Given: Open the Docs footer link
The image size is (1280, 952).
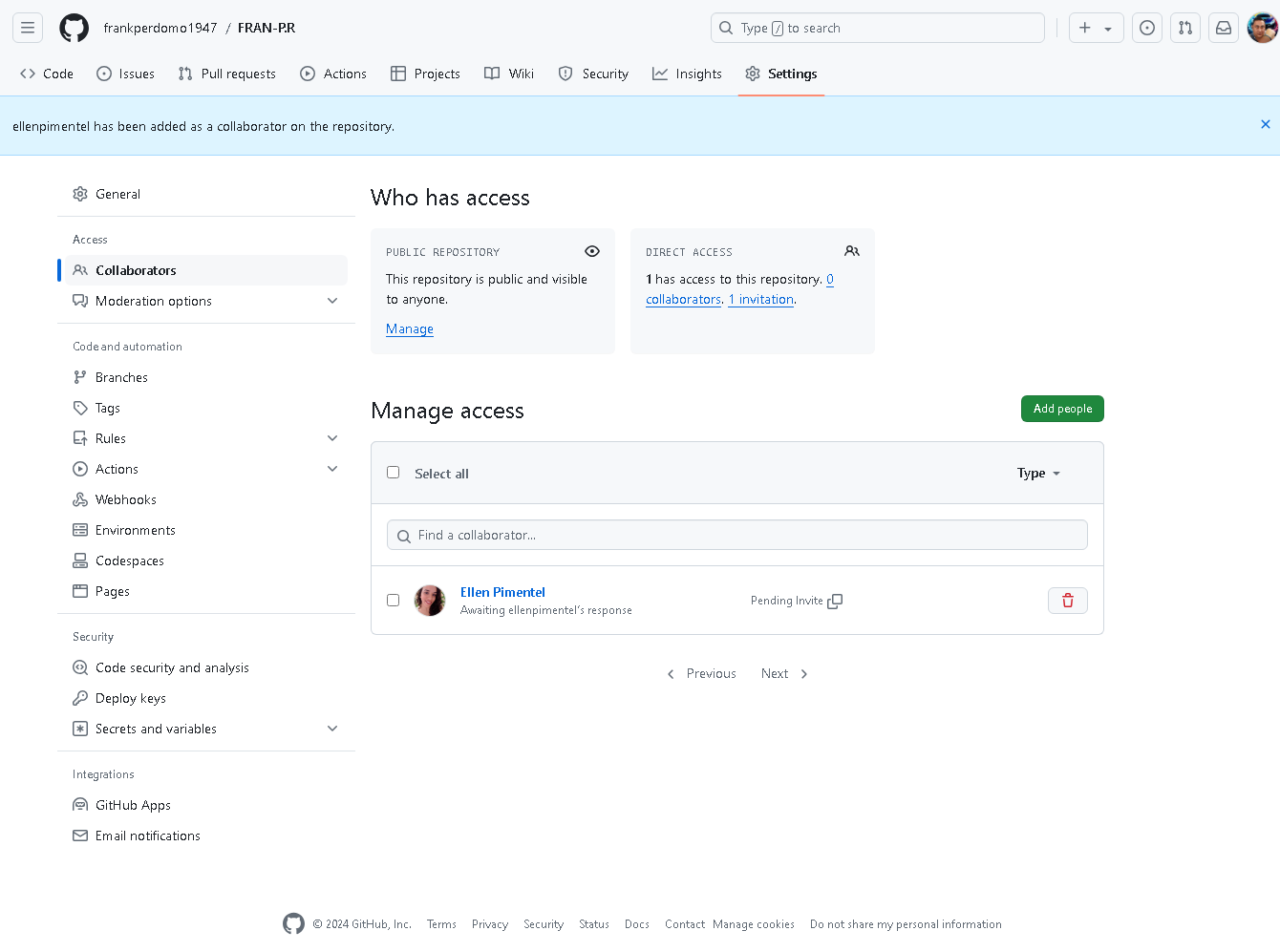Looking at the screenshot, I should [x=637, y=924].
